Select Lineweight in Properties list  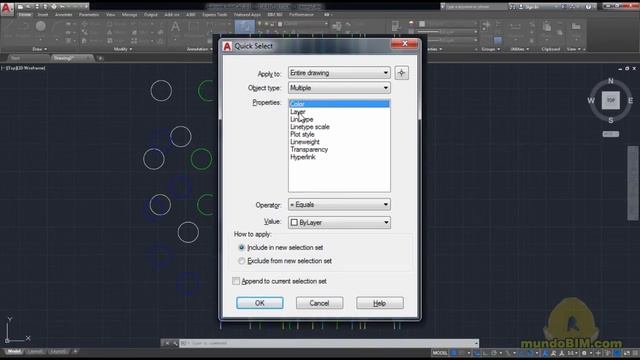[x=339, y=142]
